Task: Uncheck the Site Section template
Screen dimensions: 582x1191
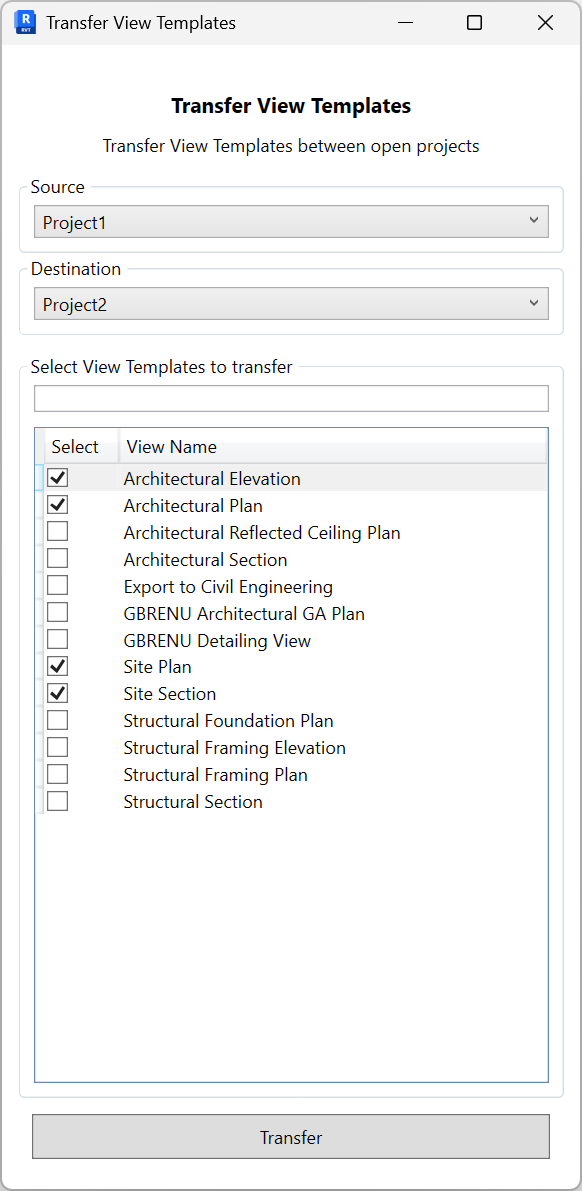Action: 57,692
